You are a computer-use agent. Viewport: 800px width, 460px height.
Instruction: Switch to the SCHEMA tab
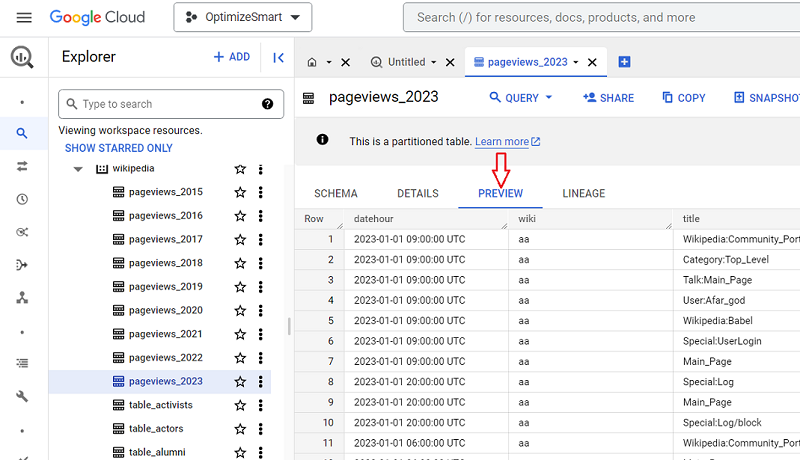coord(336,193)
